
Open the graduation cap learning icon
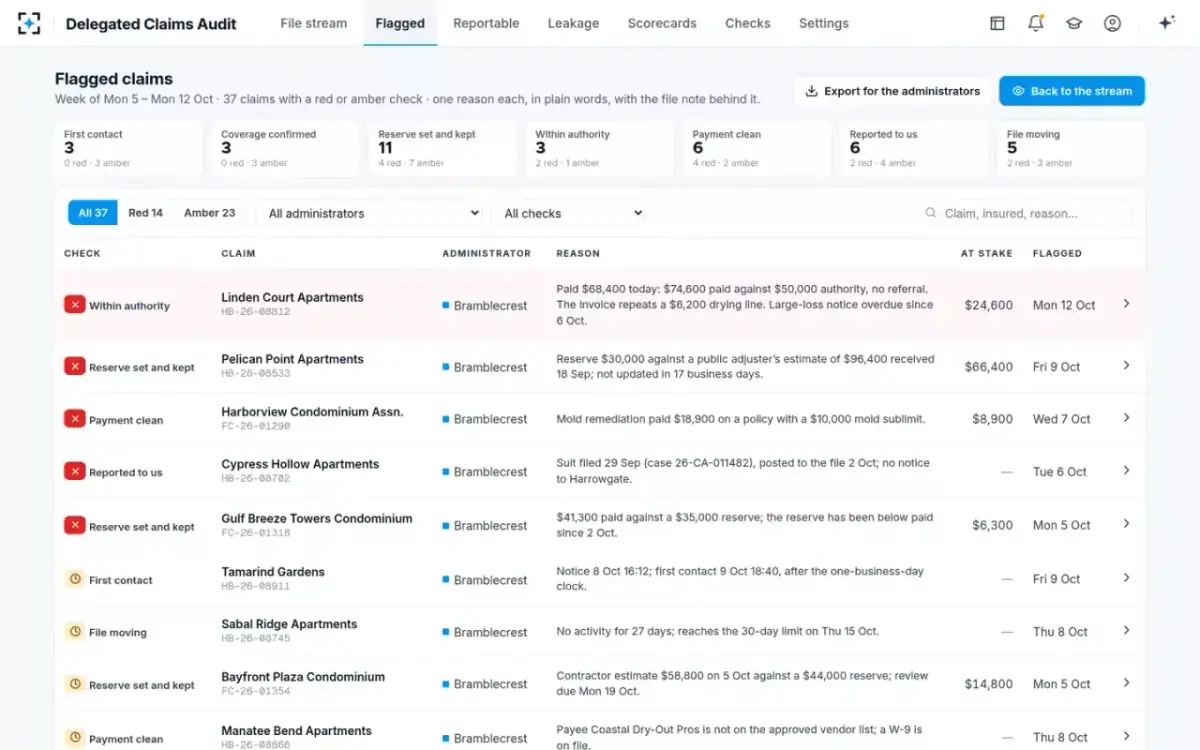tap(1074, 23)
